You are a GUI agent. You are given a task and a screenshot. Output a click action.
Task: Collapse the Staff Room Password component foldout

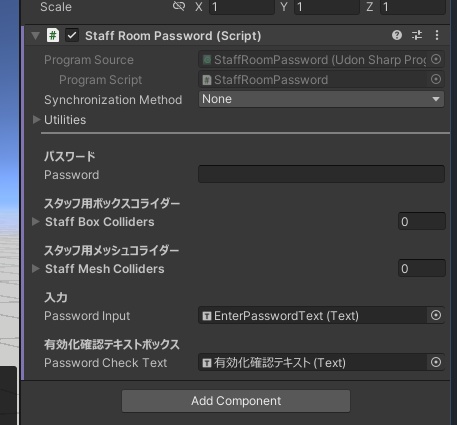pyautogui.click(x=36, y=35)
